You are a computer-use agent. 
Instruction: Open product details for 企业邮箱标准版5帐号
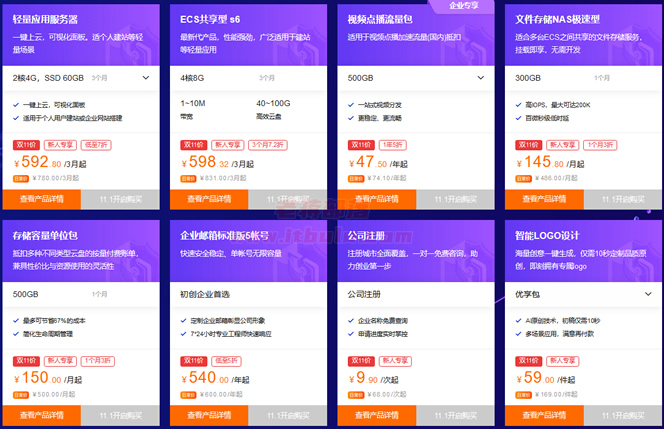pyautogui.click(x=209, y=415)
